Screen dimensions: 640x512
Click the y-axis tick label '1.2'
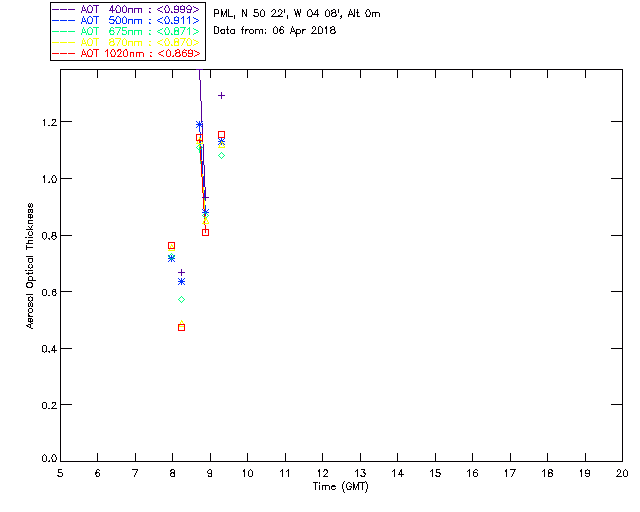[x=49, y=122]
